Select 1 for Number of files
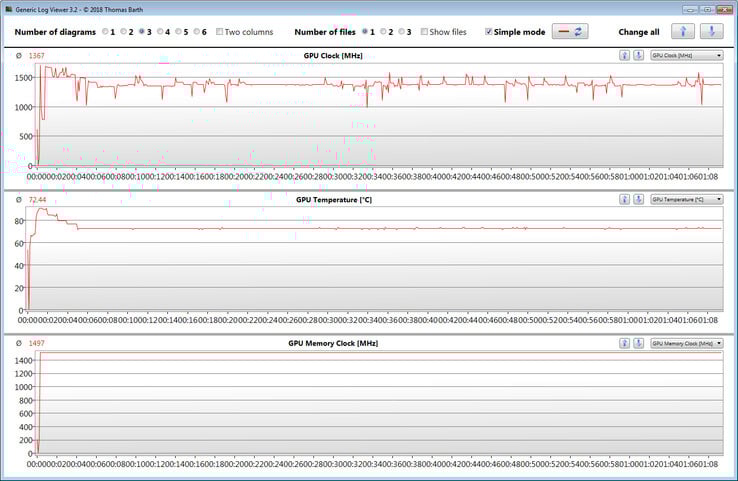The image size is (738, 481). pos(365,32)
